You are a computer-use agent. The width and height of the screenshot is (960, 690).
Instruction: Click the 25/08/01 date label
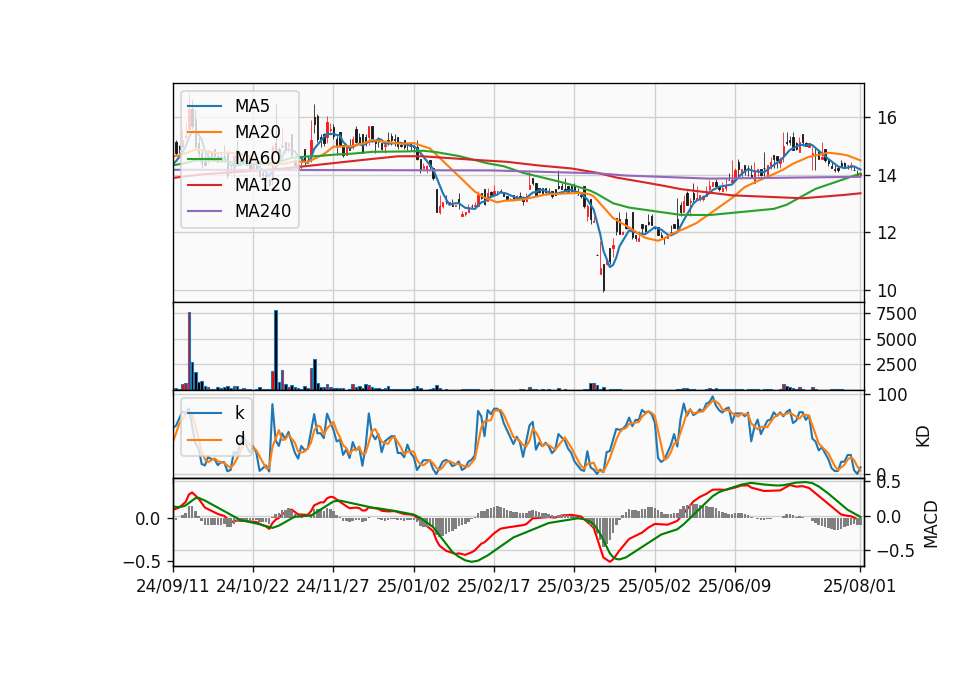tap(860, 586)
